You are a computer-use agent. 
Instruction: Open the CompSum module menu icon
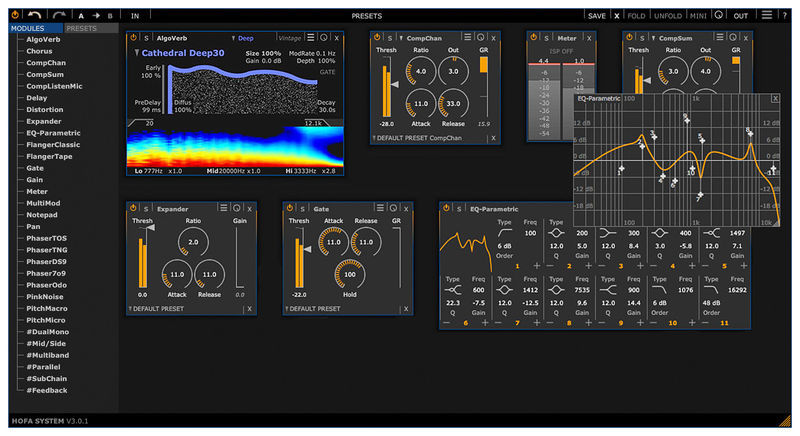pos(720,37)
